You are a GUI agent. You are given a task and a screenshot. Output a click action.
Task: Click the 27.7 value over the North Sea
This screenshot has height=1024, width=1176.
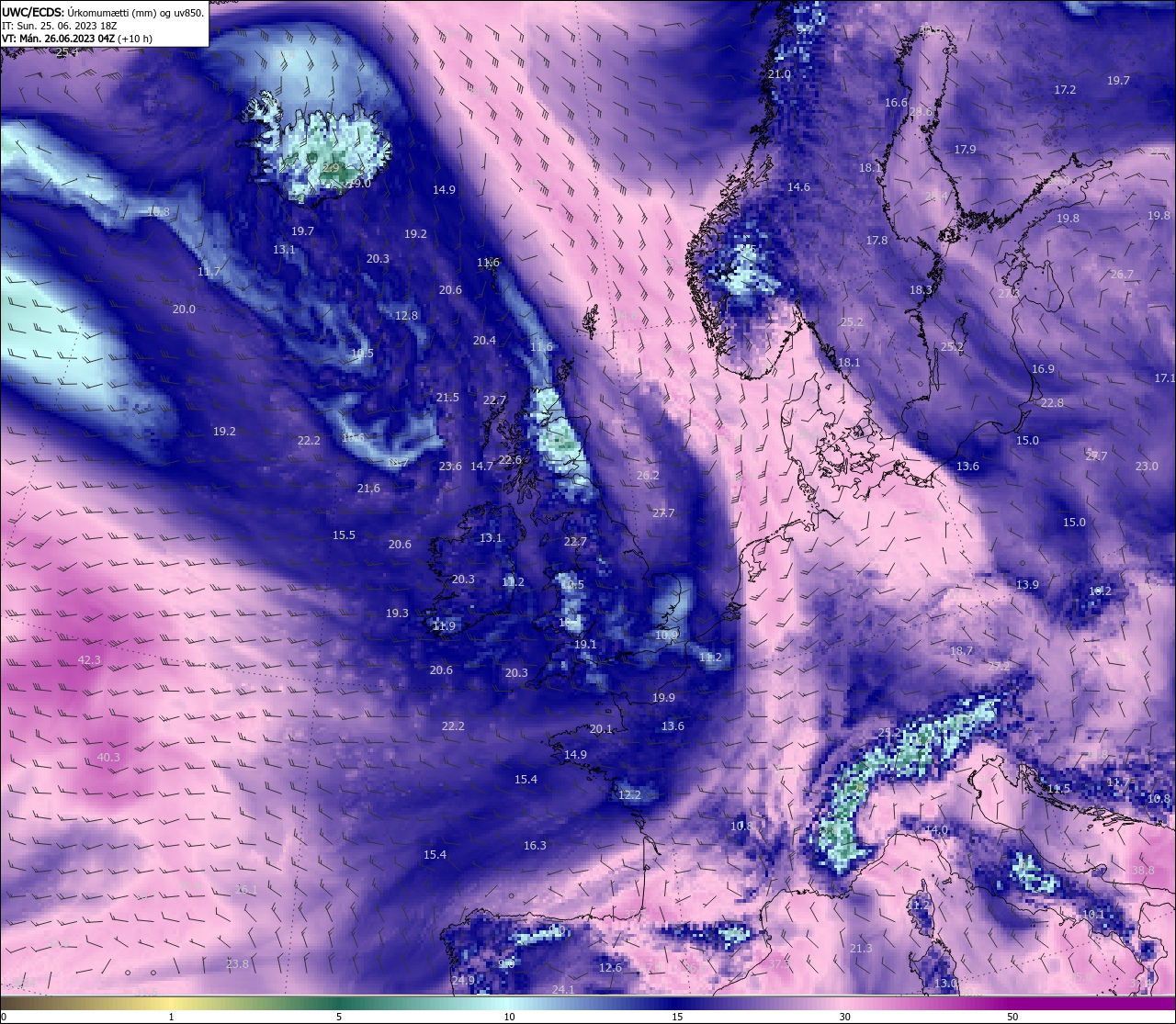[x=663, y=512]
